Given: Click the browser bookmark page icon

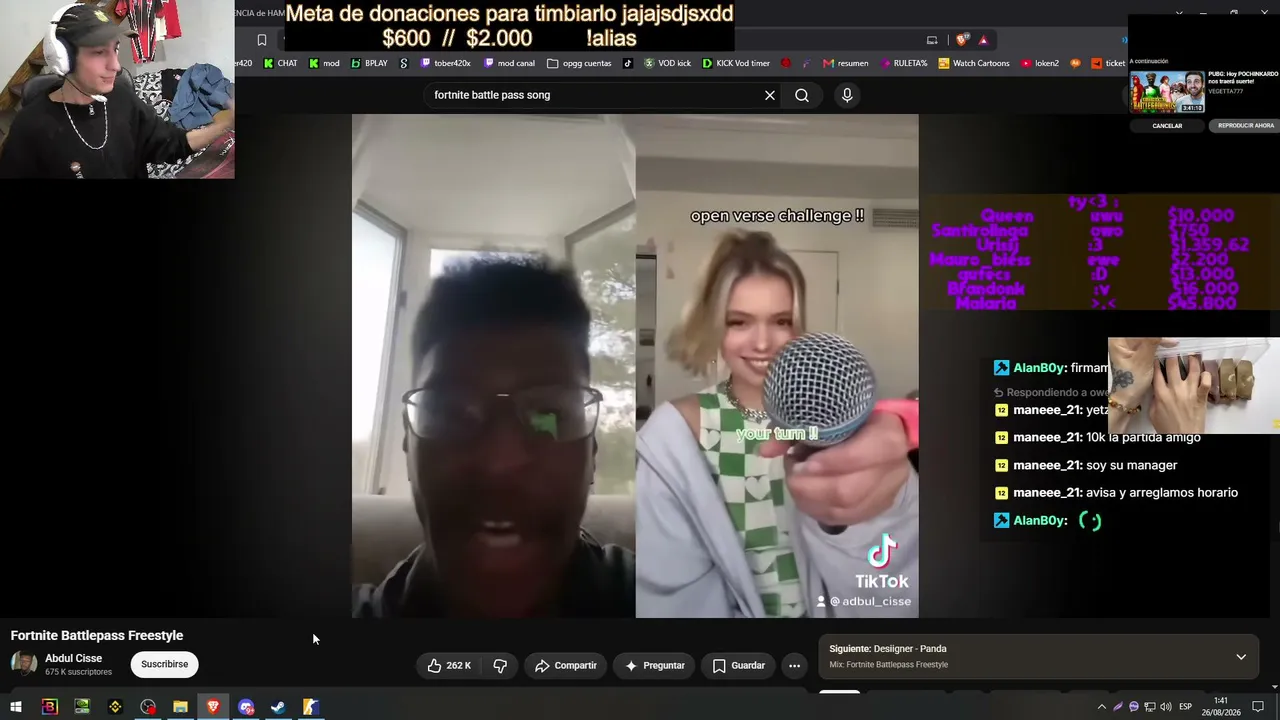Looking at the screenshot, I should 262,40.
